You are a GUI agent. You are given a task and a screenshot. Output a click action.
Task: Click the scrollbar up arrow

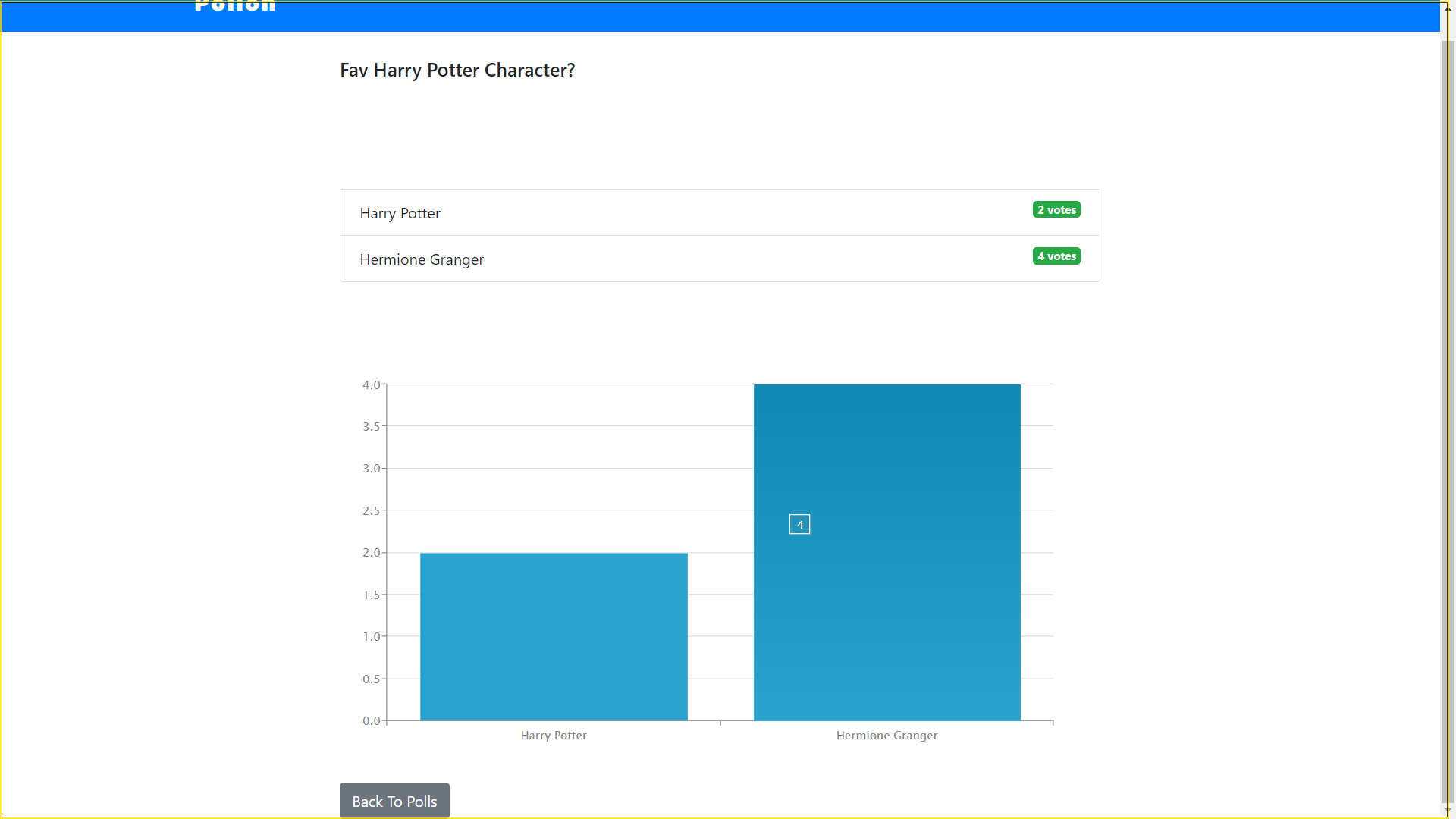(1447, 8)
